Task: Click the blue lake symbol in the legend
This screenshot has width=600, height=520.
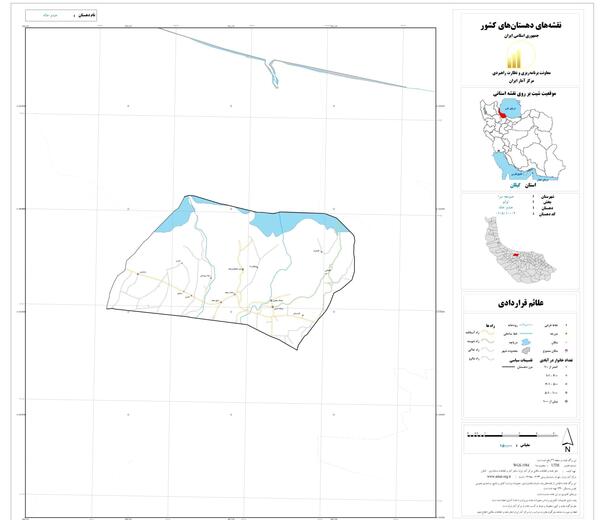Action: point(526,342)
